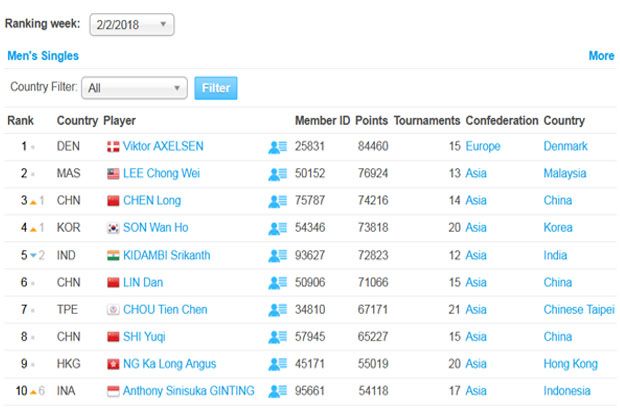620x413 pixels.
Task: Click the Points column header
Action: click(x=371, y=121)
